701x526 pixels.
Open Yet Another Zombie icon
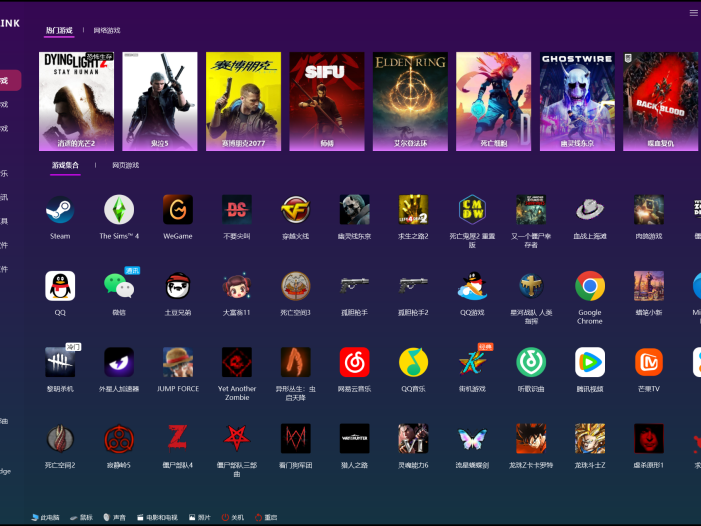(x=237, y=362)
